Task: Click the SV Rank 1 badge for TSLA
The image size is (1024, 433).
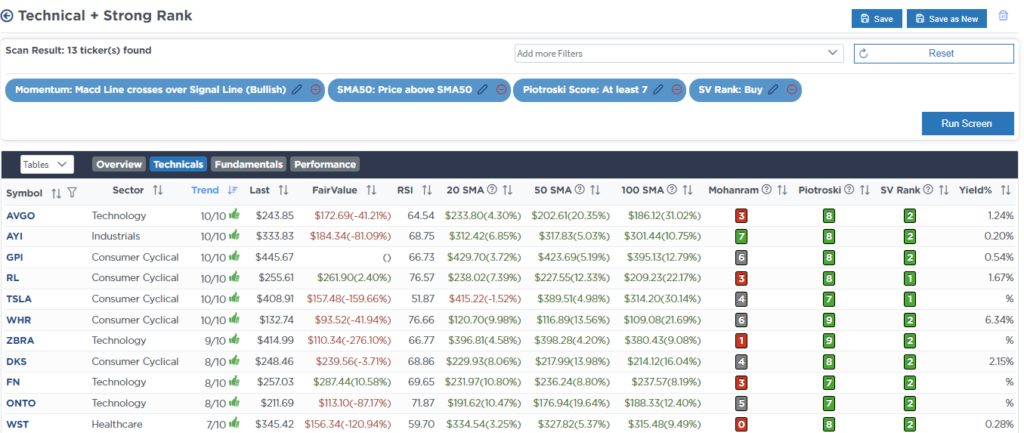Action: pyautogui.click(x=912, y=298)
